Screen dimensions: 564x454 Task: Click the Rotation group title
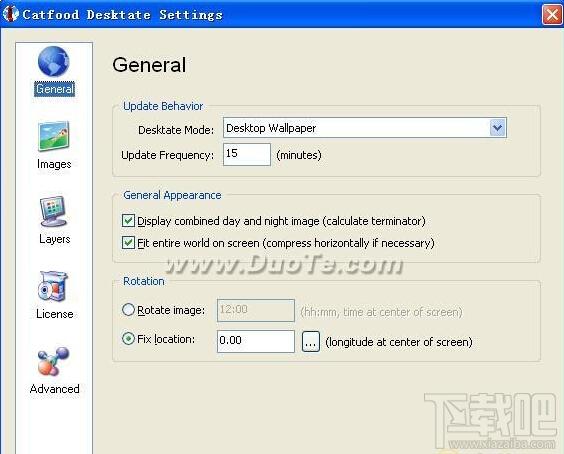tap(144, 281)
